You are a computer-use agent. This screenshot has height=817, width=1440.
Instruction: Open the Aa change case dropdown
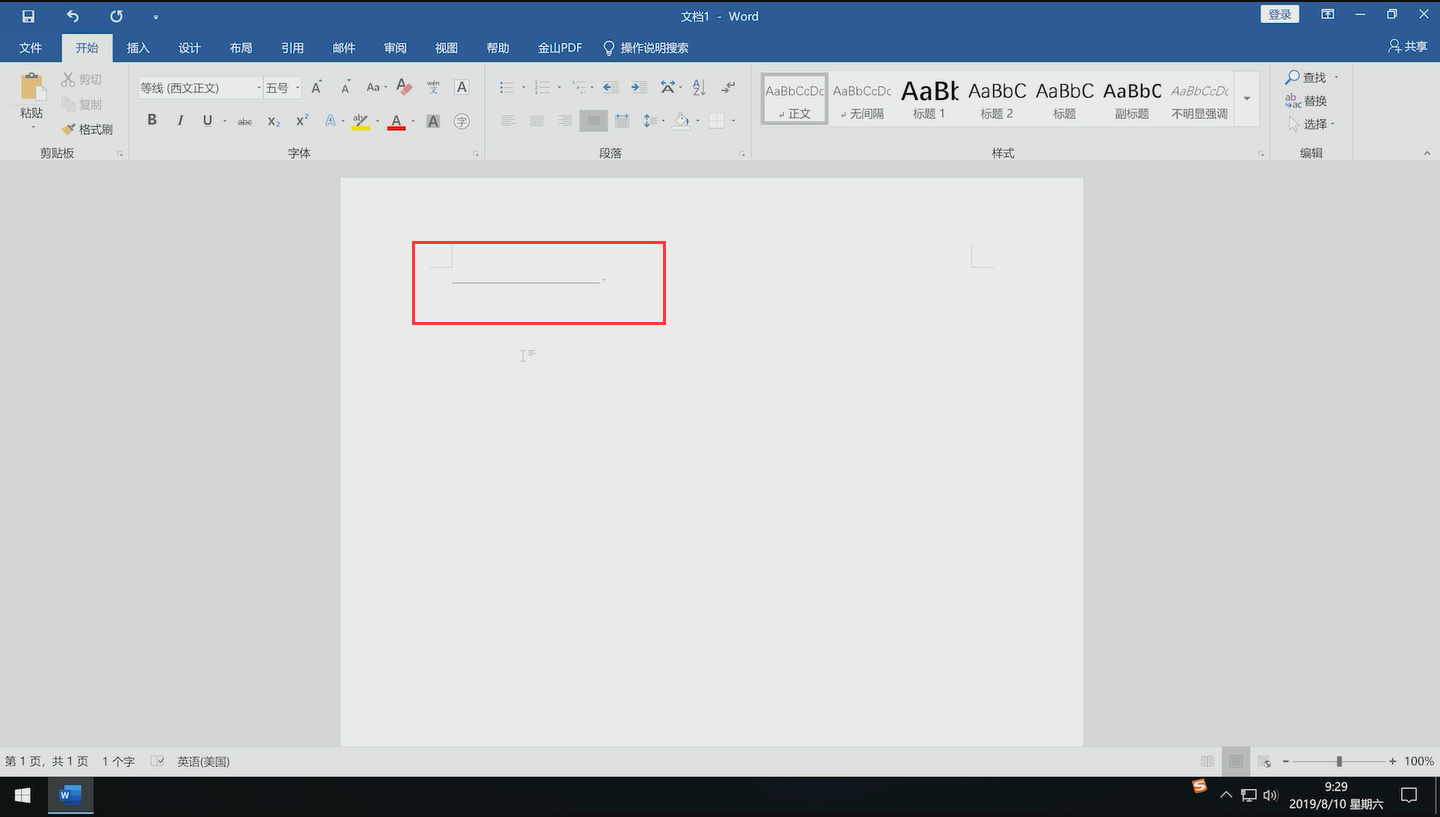(376, 88)
